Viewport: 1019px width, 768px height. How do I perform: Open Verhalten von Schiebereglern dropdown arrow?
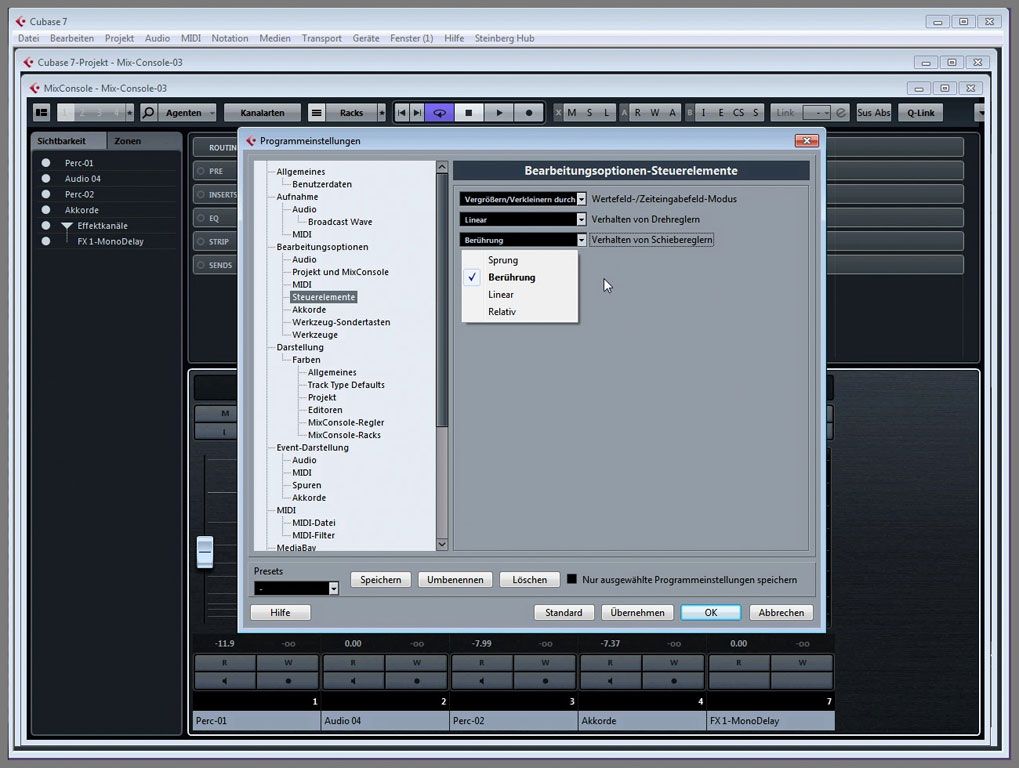pos(582,240)
